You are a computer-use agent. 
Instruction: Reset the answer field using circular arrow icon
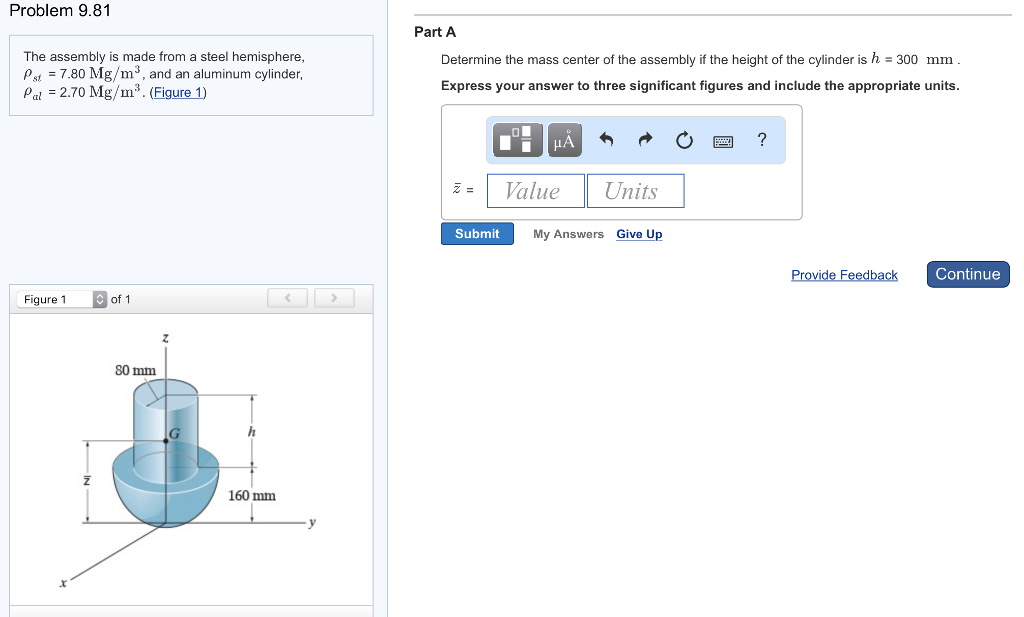(683, 140)
